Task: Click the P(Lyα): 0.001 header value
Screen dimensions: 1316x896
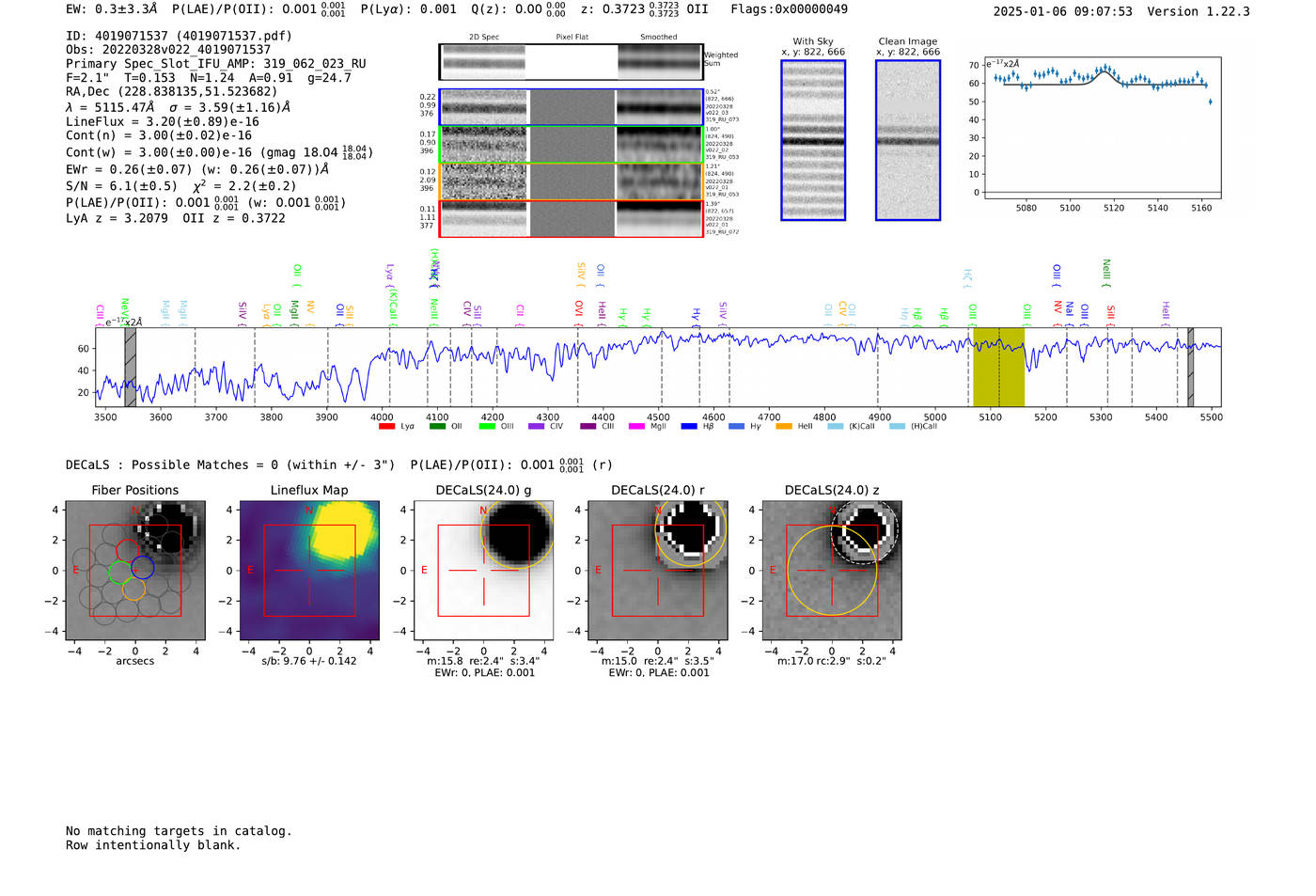Action: coord(409,9)
